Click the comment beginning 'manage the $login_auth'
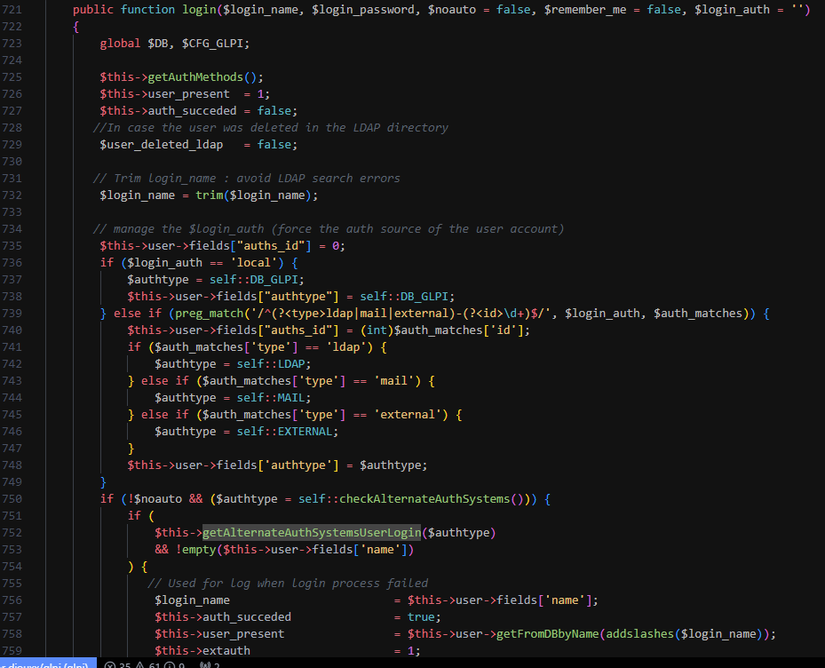The image size is (825, 668). [x=338, y=229]
